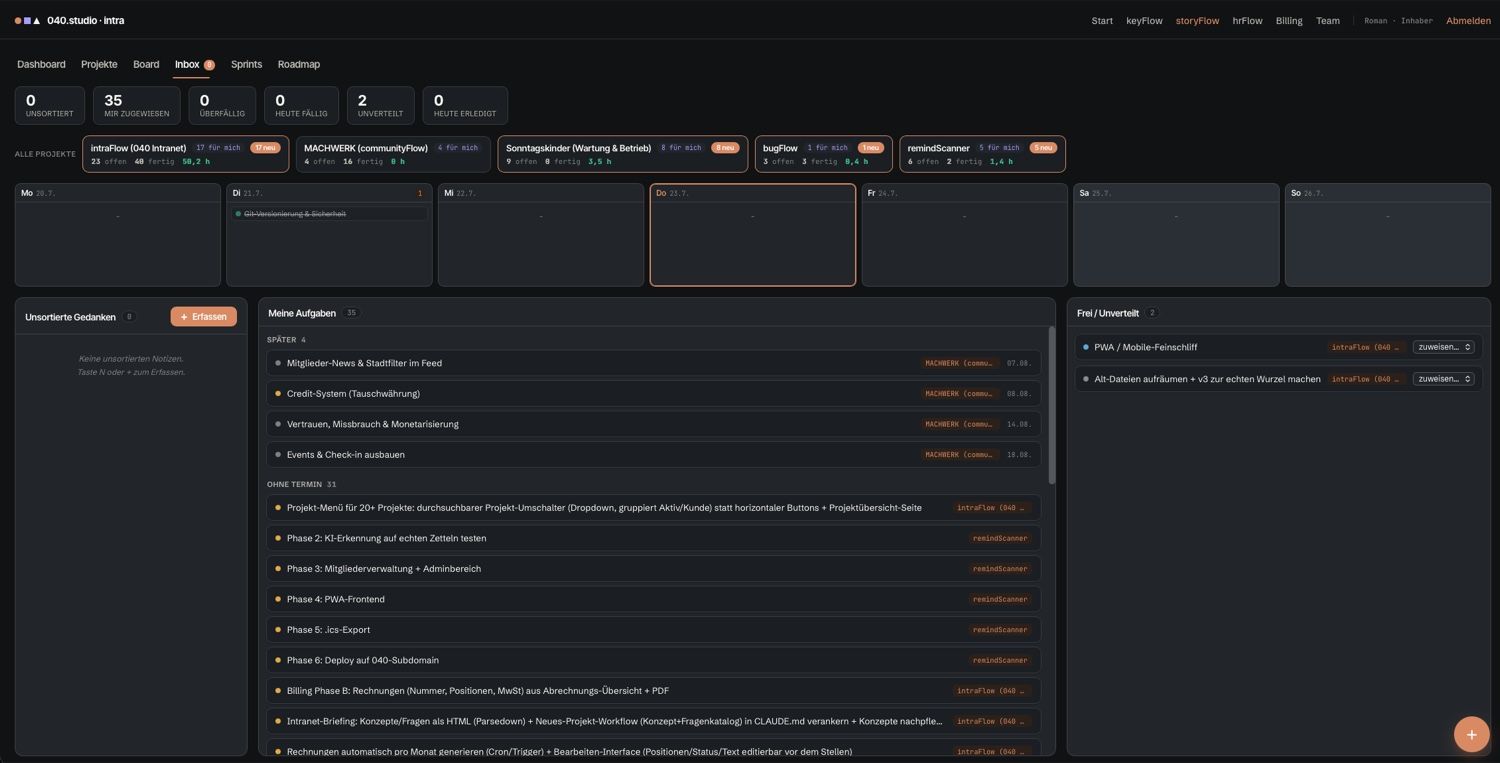The width and height of the screenshot is (1500, 763).
Task: Click the '8 neu' badge on Sonntagskinder
Action: pyautogui.click(x=725, y=148)
